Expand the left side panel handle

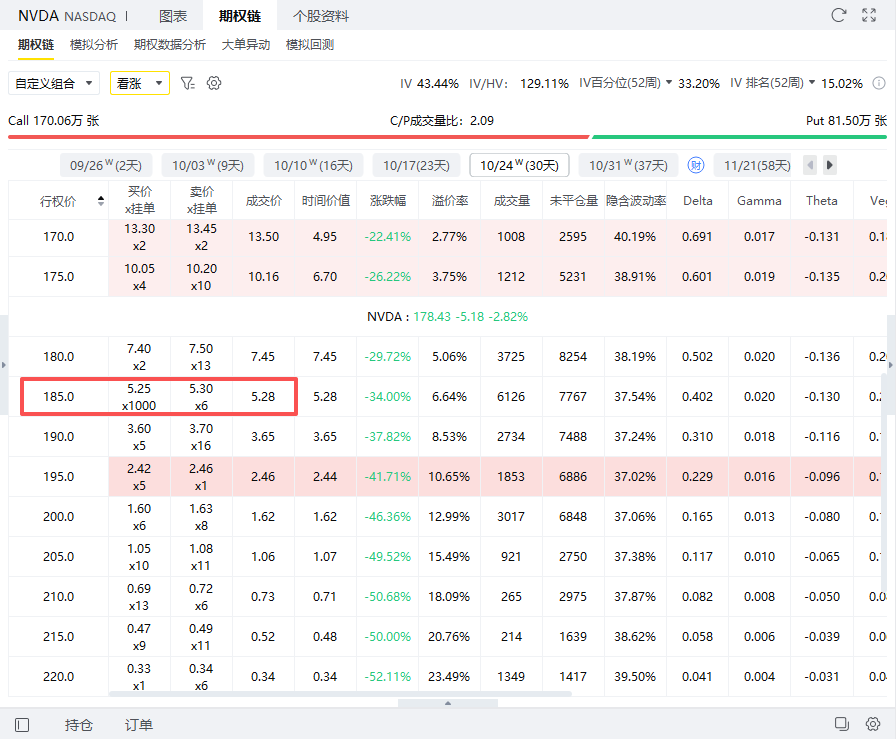3,365
